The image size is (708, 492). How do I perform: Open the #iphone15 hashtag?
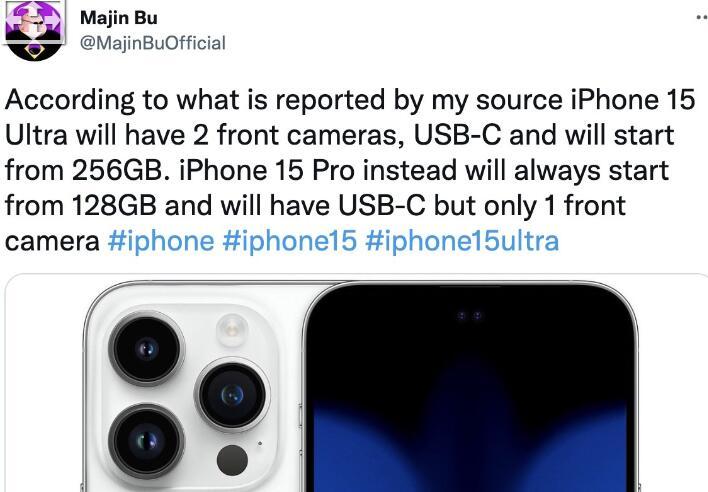(289, 241)
